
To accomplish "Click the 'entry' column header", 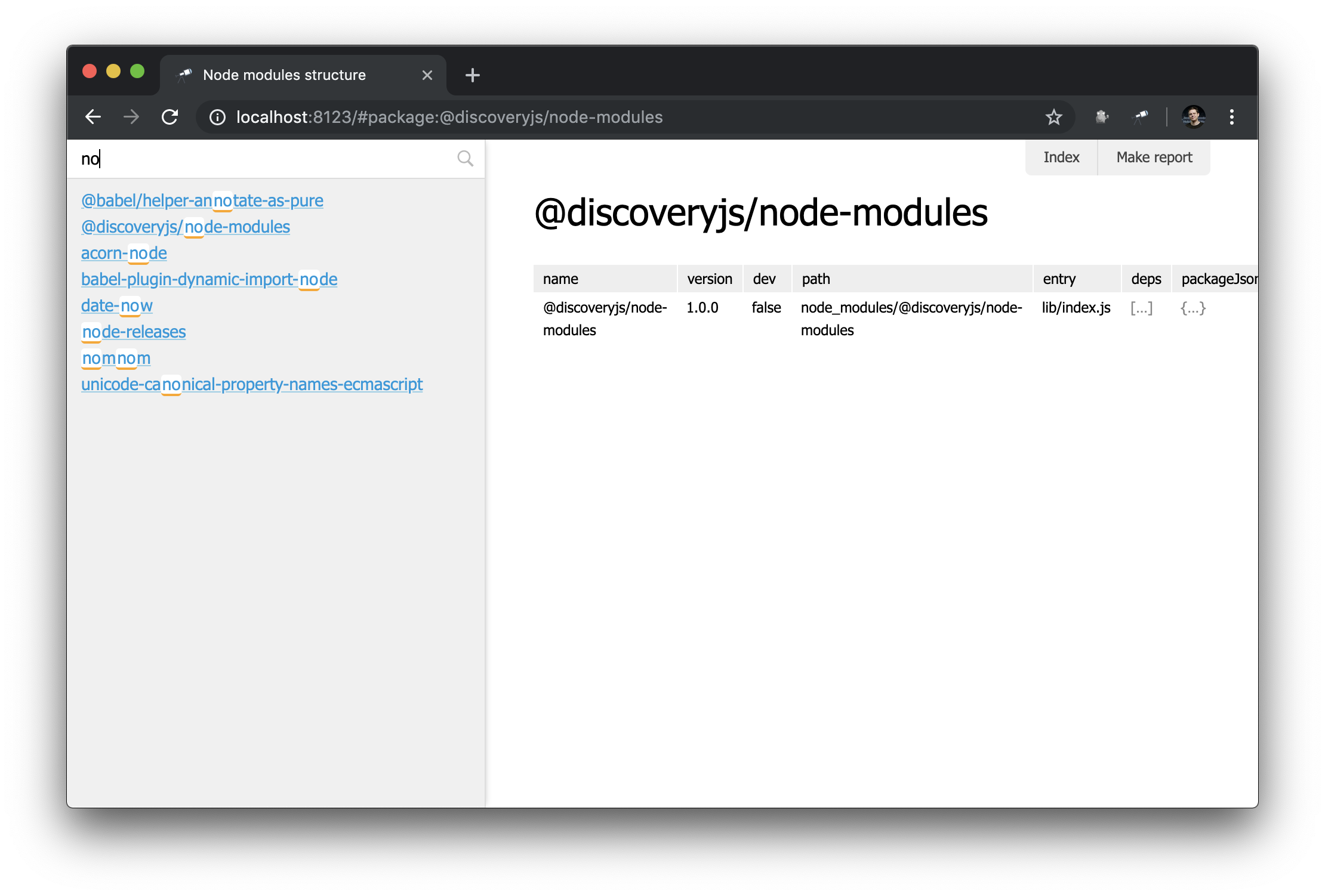I will click(x=1077, y=279).
